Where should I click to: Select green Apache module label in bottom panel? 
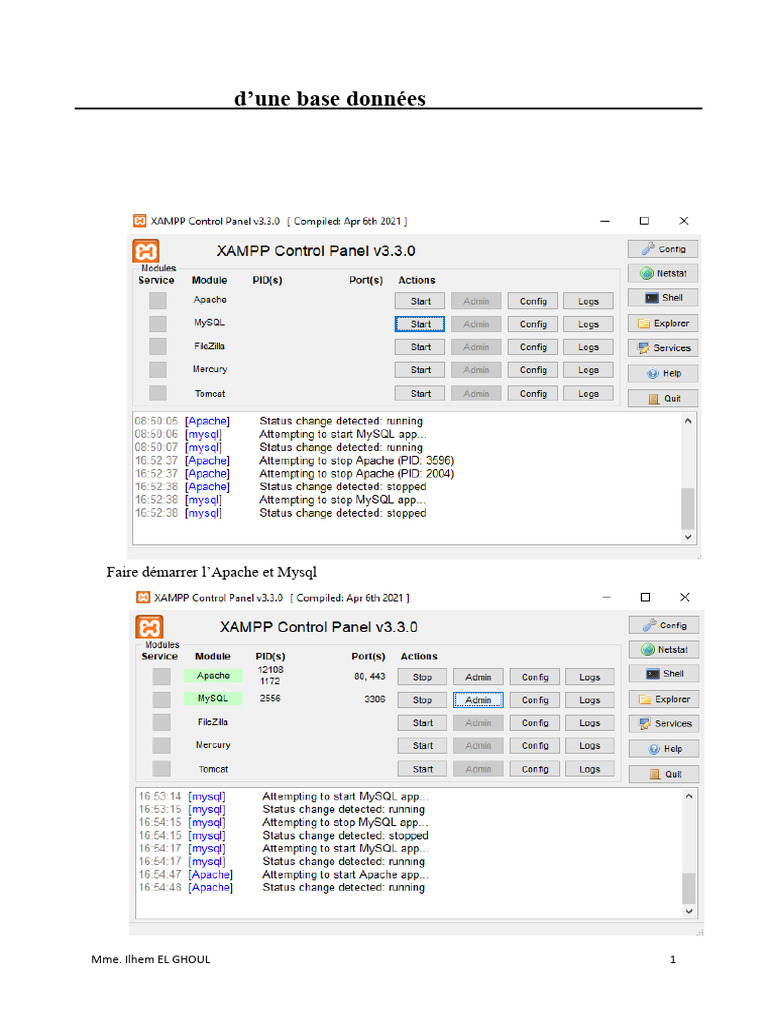click(213, 676)
